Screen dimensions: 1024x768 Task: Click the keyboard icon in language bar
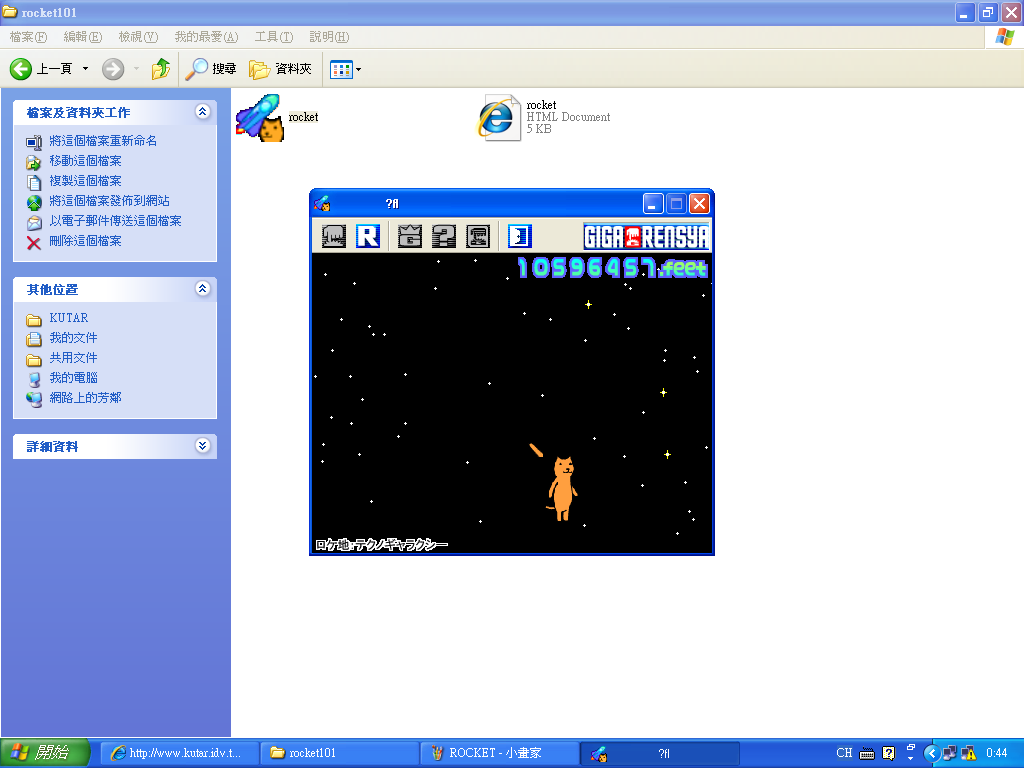[x=867, y=754]
